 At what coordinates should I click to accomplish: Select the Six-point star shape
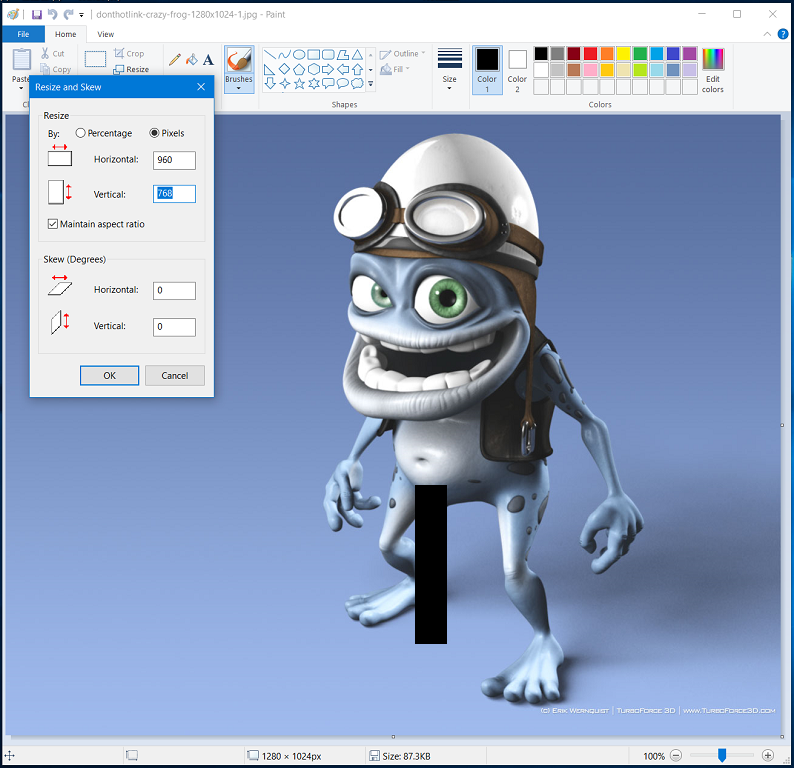(x=314, y=84)
